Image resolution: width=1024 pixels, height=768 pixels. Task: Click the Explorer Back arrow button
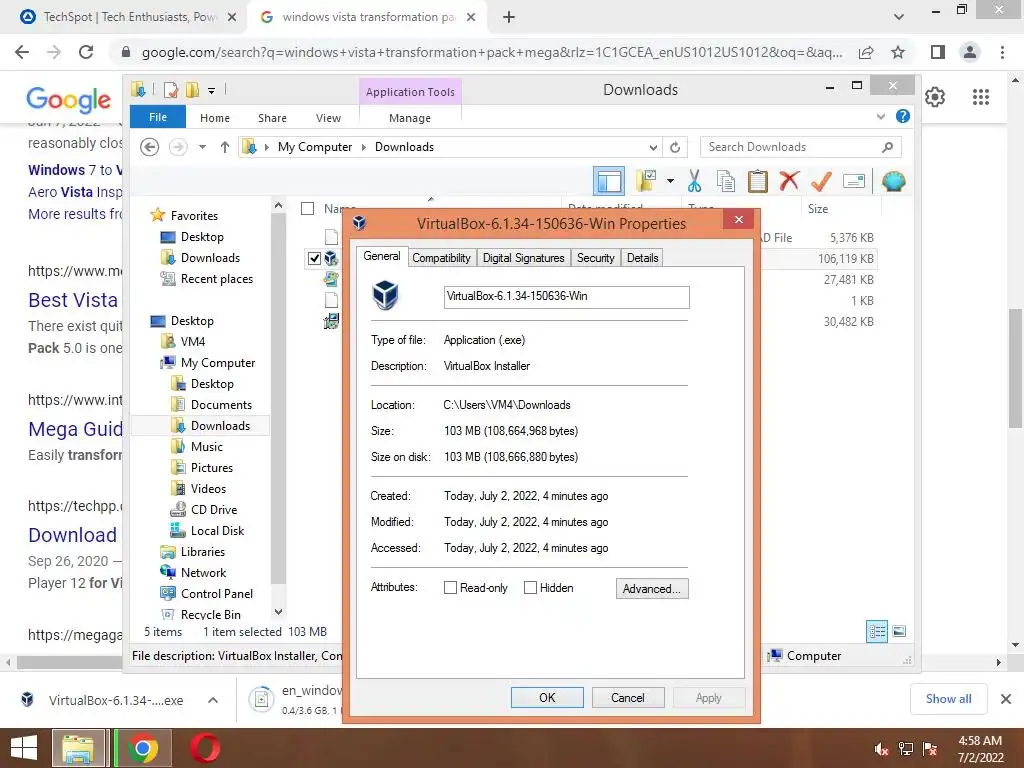[x=150, y=147]
